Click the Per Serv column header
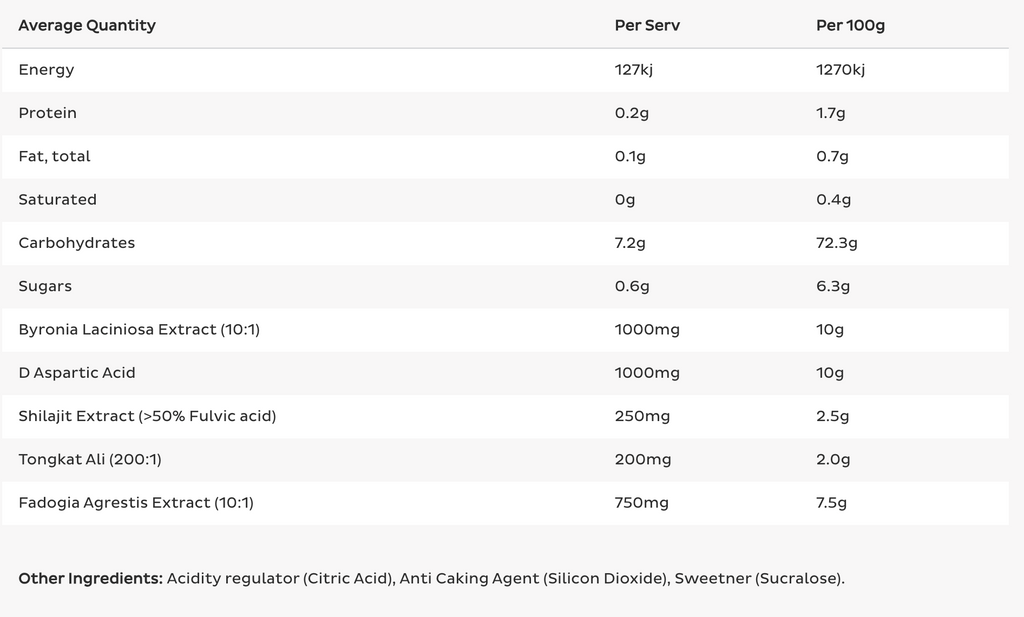 point(647,26)
